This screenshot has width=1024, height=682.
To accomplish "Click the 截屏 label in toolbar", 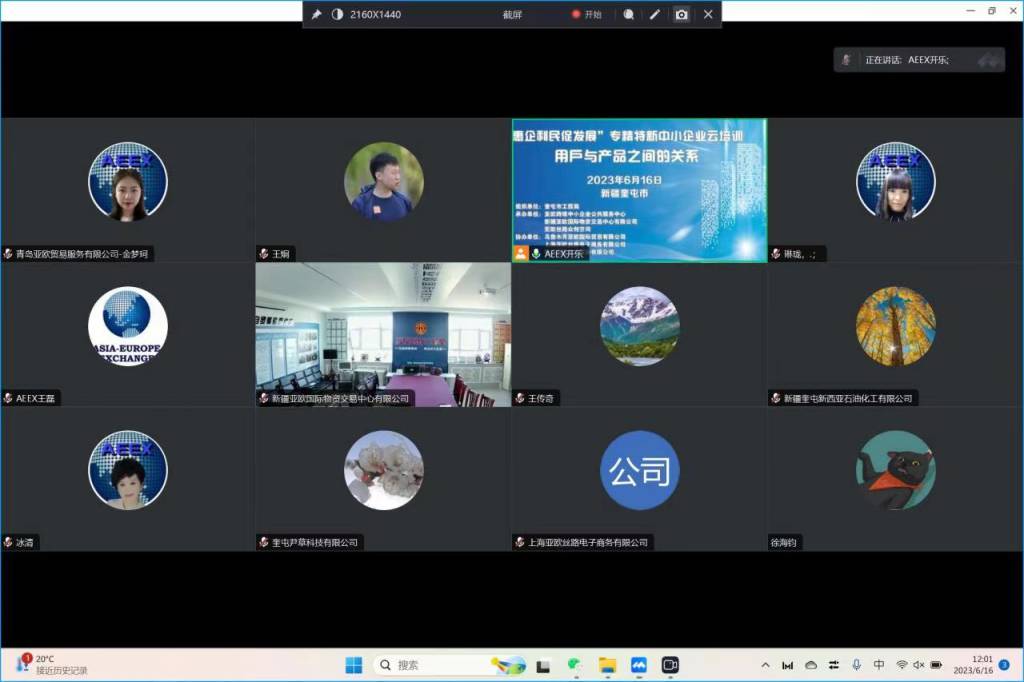I will click(x=512, y=15).
